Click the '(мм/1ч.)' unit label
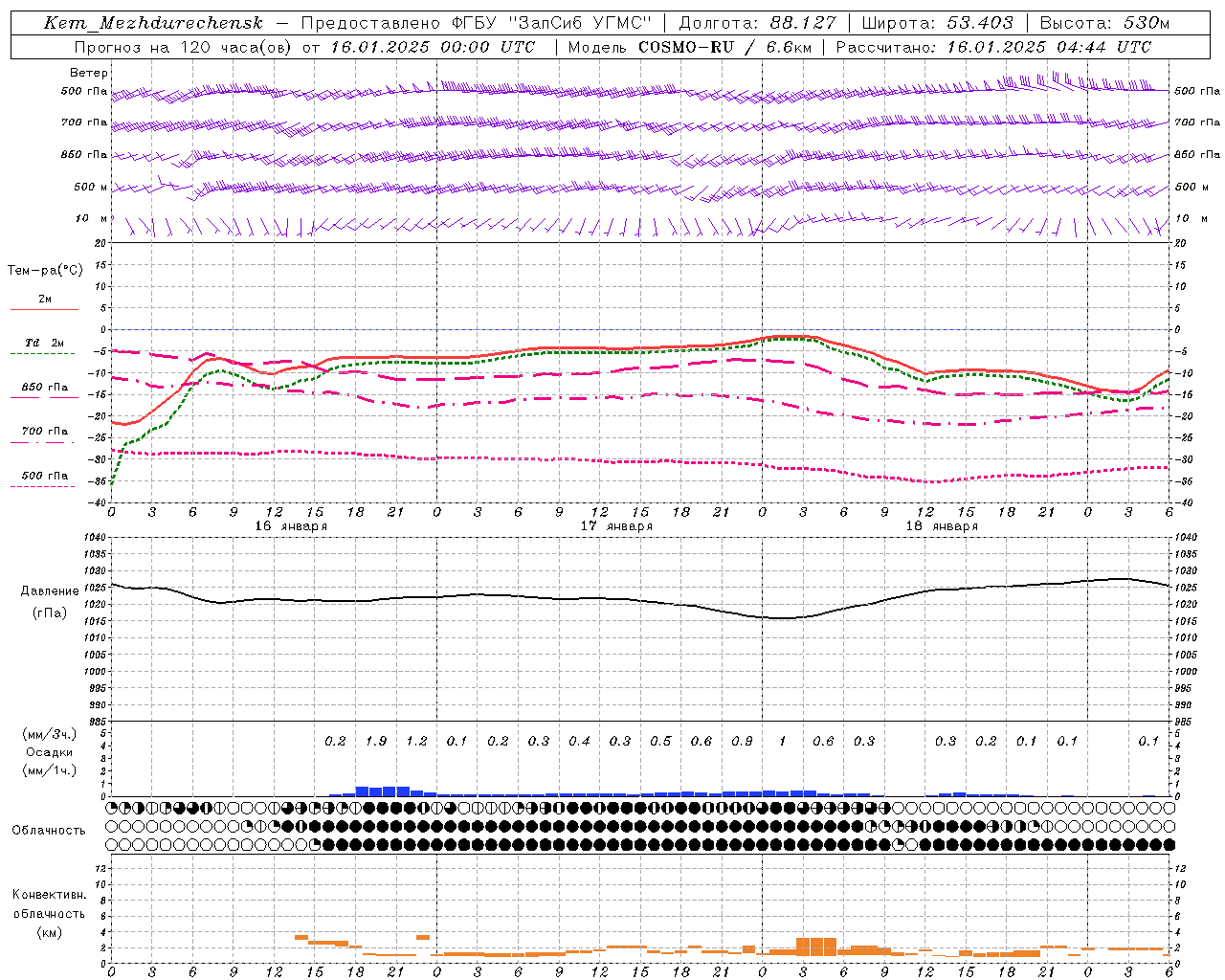Screen dimensions: 1225x980 tap(50, 771)
